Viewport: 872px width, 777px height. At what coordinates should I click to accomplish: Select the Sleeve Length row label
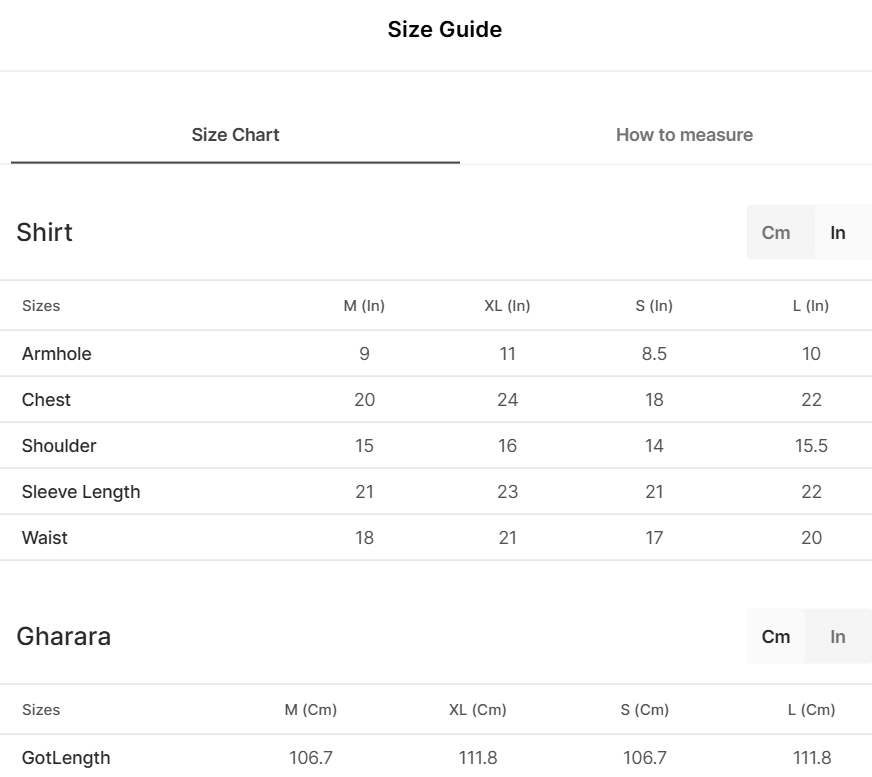[81, 492]
